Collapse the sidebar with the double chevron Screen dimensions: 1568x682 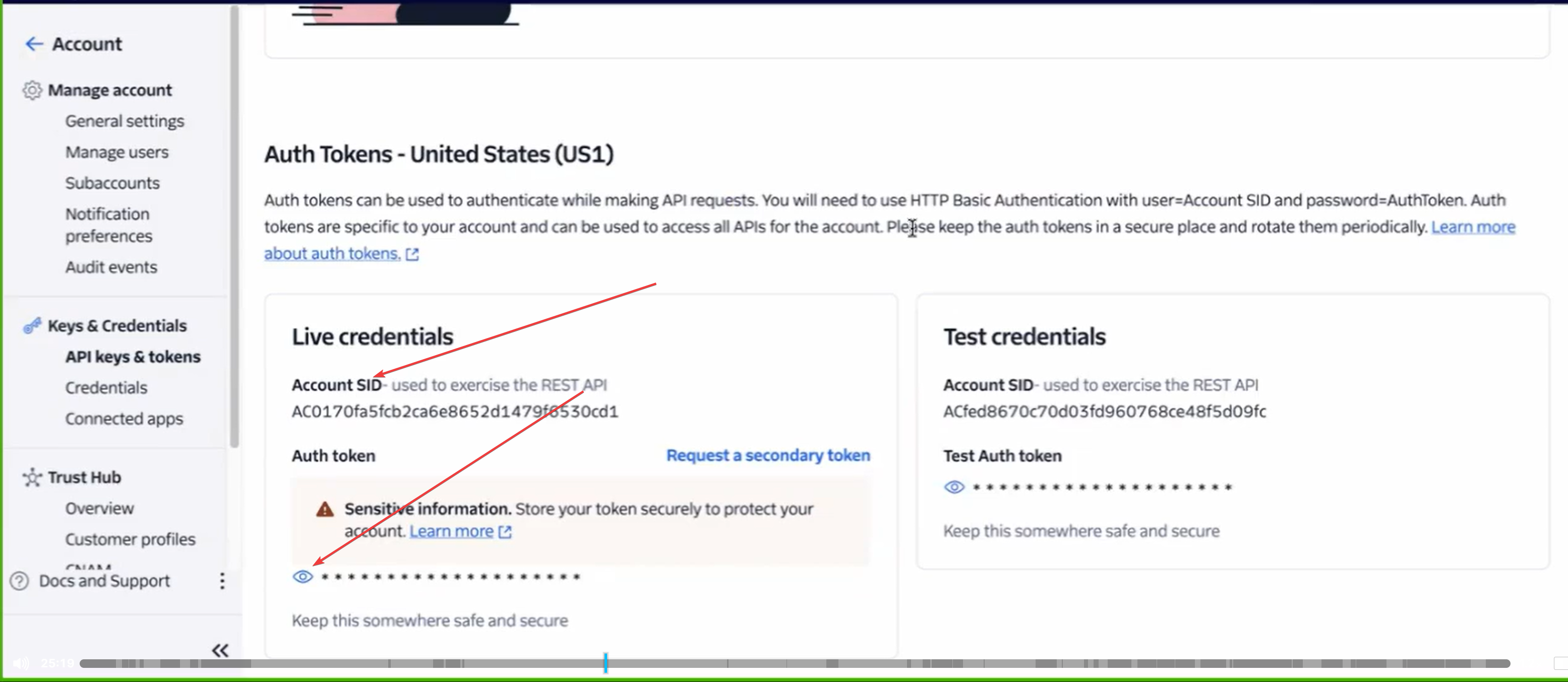220,650
